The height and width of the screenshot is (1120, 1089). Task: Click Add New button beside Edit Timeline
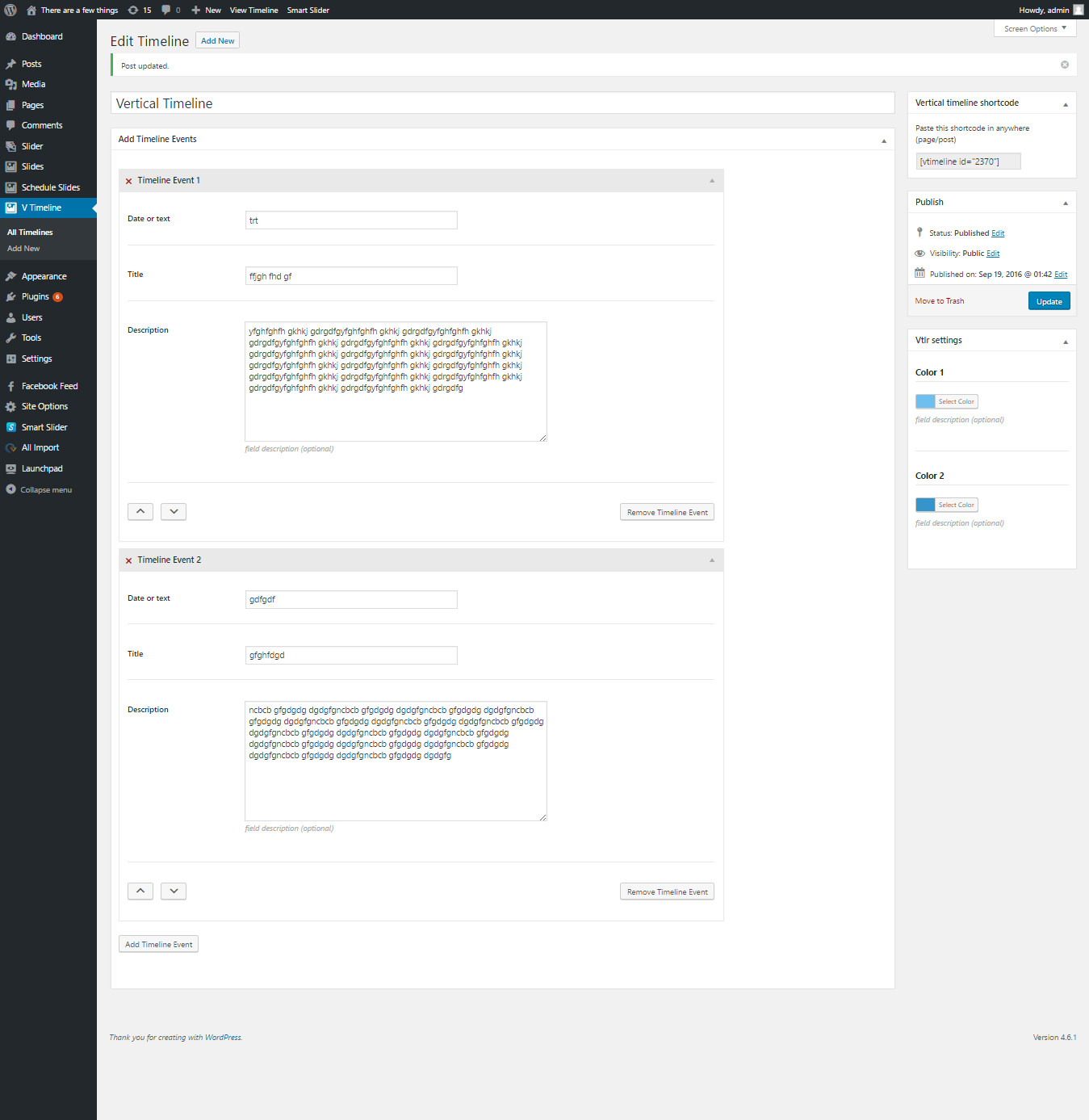(x=218, y=40)
